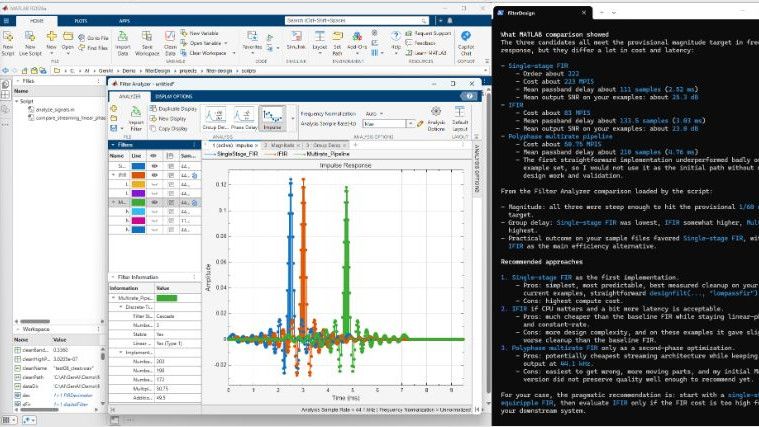Collapse the Workspace panel
Screen dimensions: 759x427
(x=18, y=329)
